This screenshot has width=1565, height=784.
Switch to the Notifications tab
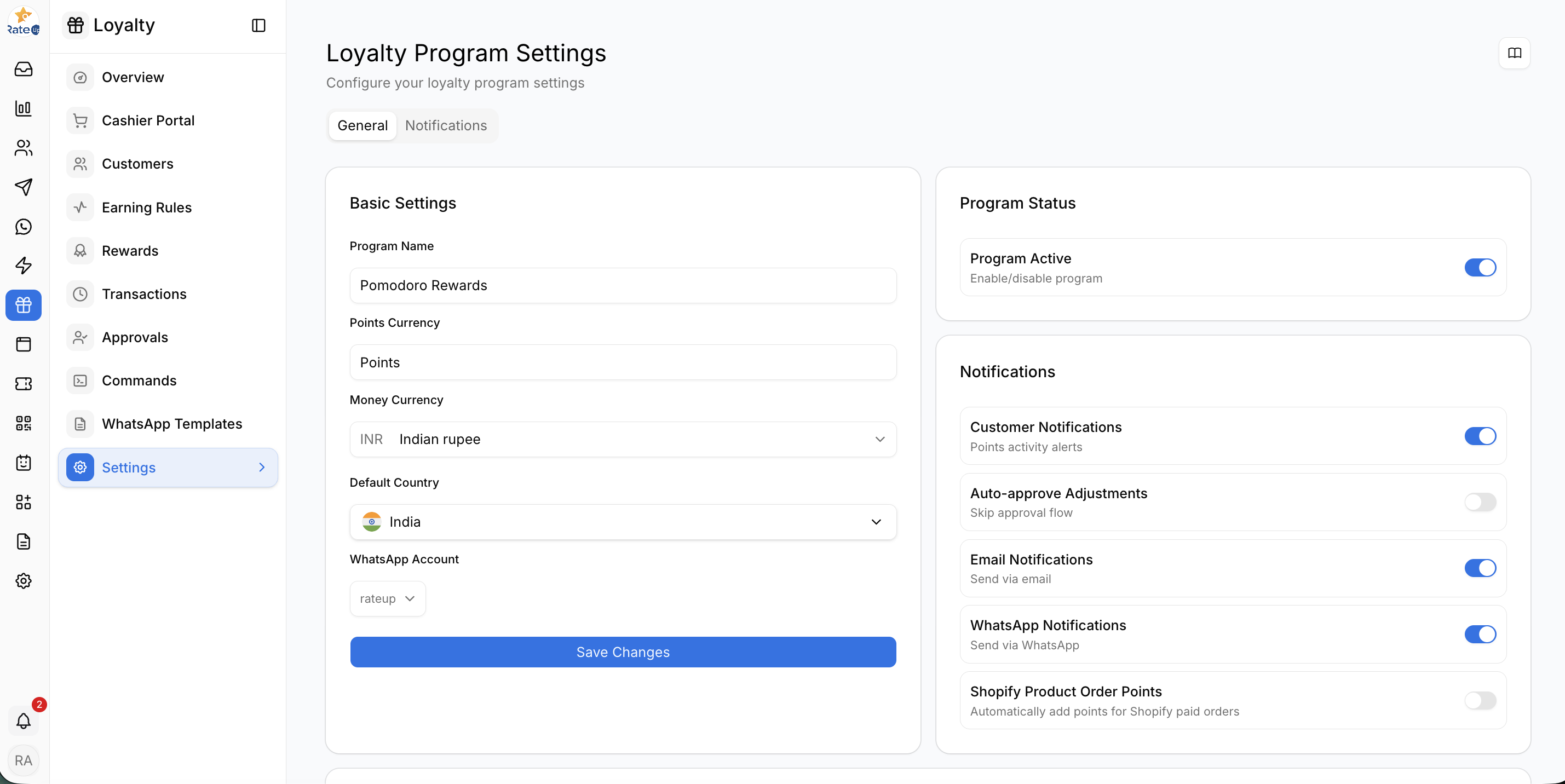coord(446,126)
